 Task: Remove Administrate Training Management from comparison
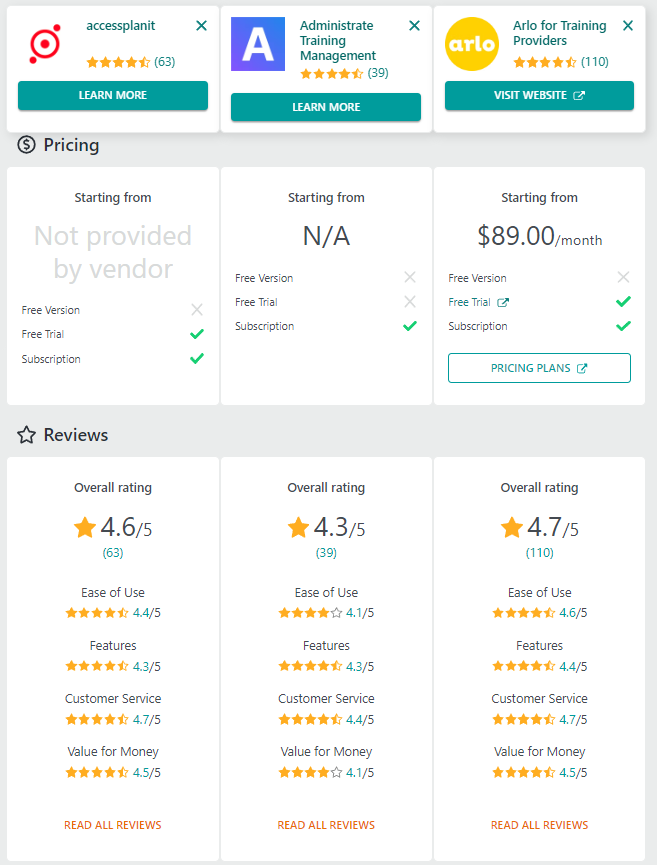(x=415, y=26)
